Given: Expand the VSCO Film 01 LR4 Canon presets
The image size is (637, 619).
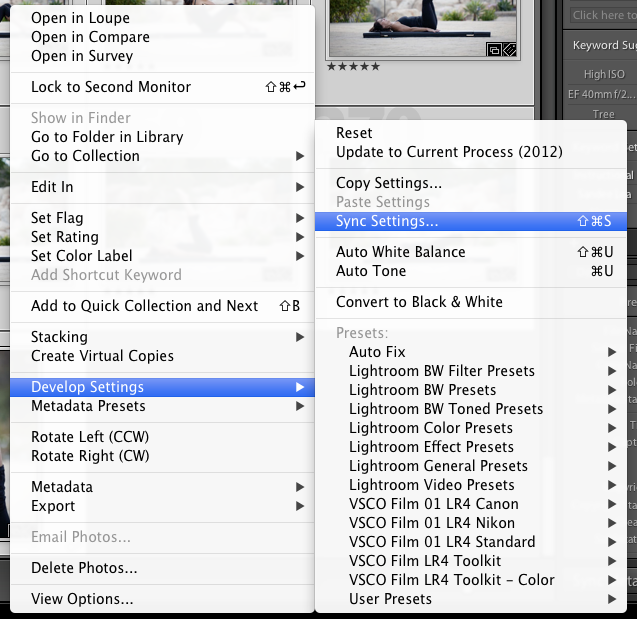Looking at the screenshot, I should tap(433, 504).
